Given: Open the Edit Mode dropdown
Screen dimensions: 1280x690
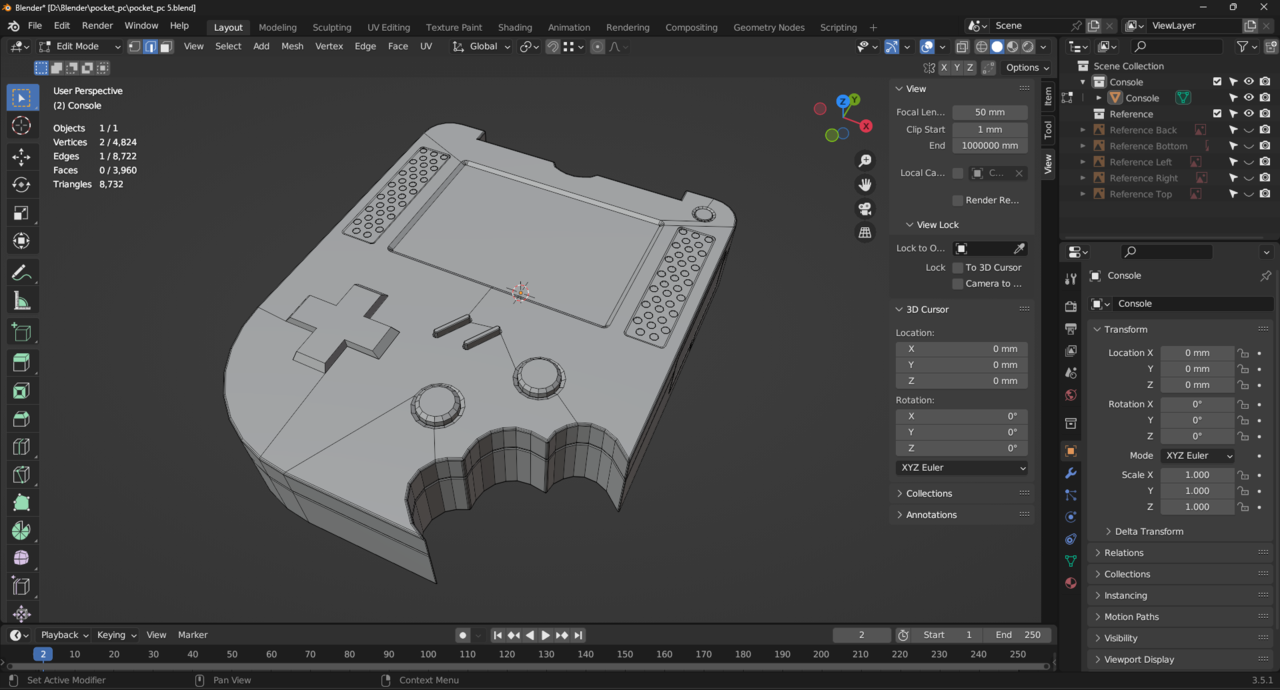Looking at the screenshot, I should (x=79, y=46).
